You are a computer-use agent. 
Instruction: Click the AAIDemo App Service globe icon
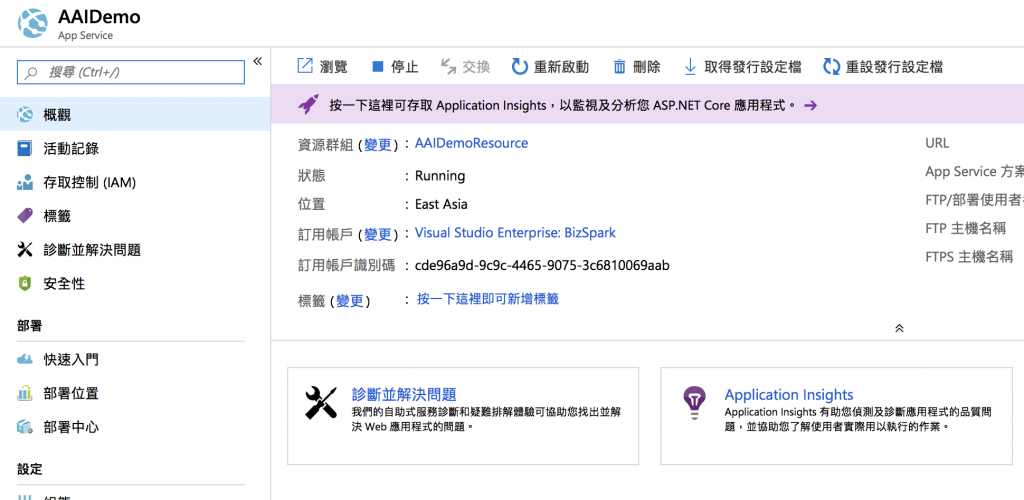point(32,23)
